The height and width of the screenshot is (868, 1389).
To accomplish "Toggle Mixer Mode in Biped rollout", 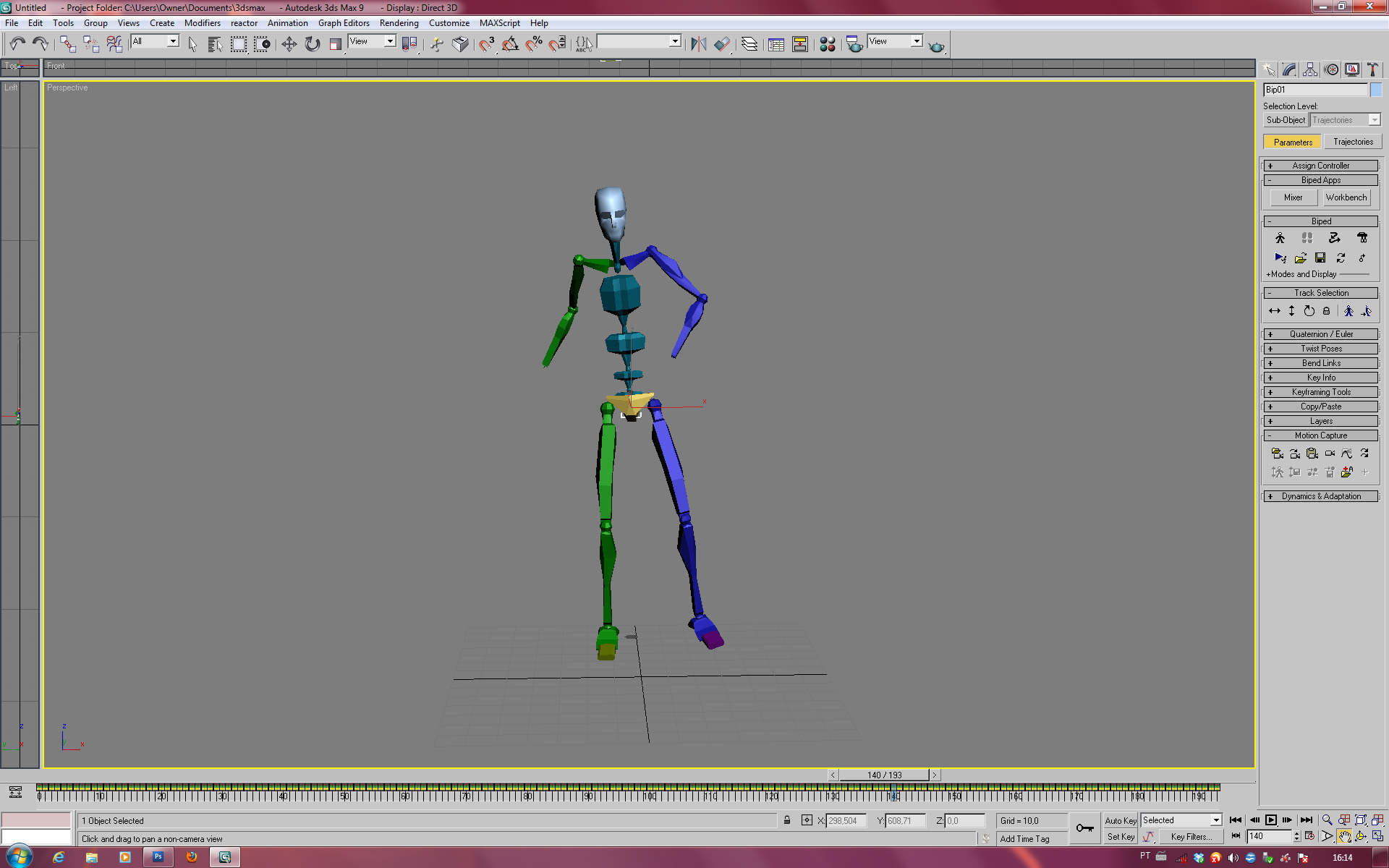I will coord(1362,238).
